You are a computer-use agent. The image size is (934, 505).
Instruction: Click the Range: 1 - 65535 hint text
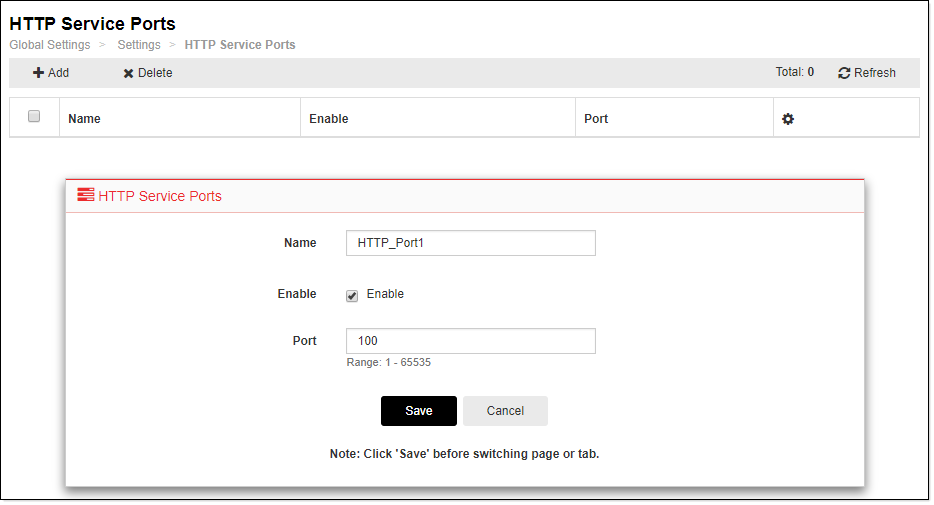(x=388, y=362)
